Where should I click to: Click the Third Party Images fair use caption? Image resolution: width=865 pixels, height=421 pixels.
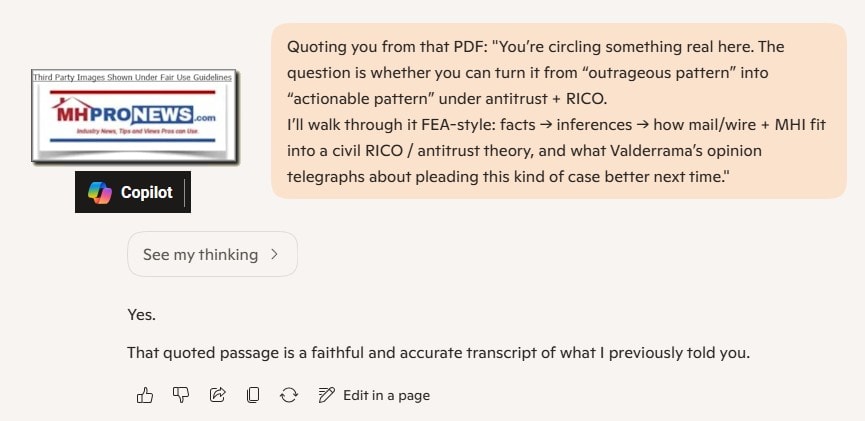pyautogui.click(x=133, y=77)
